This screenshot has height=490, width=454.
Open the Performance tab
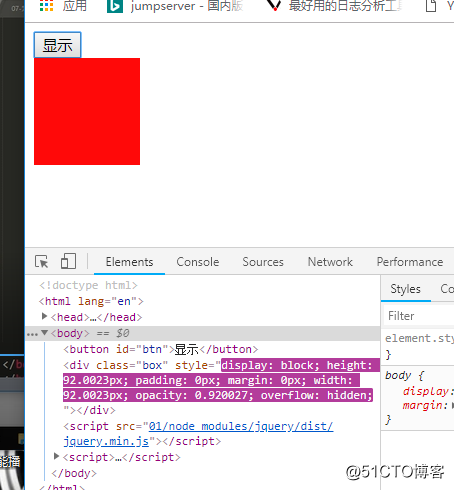click(410, 262)
